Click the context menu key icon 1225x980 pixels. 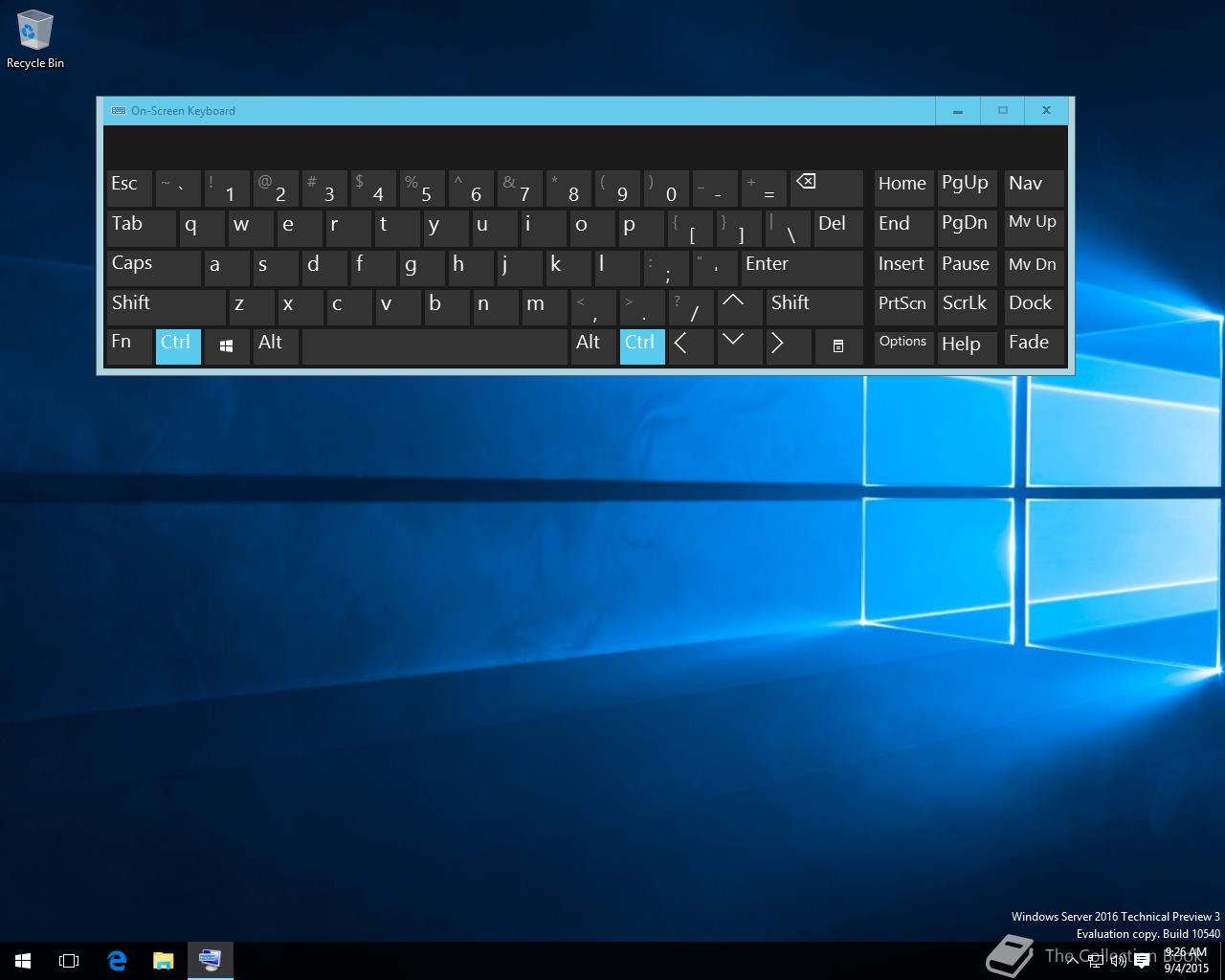(837, 346)
